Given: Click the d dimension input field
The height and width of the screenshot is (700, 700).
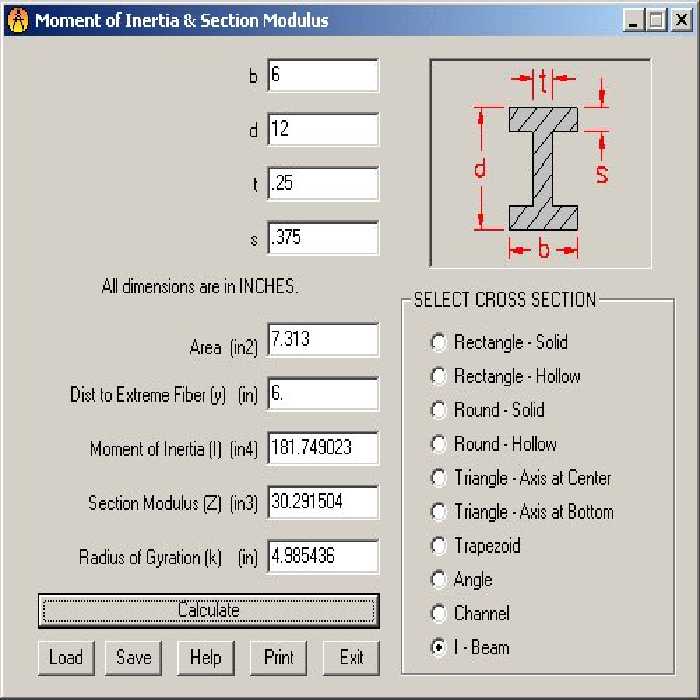Looking at the screenshot, I should pos(323,129).
